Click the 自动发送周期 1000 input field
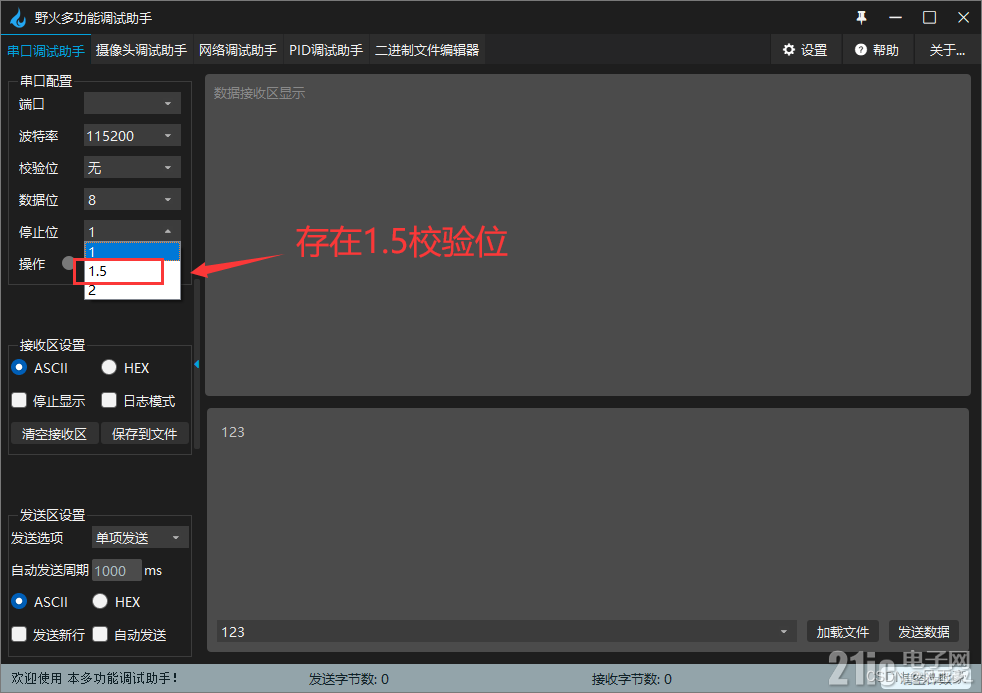Image resolution: width=982 pixels, height=693 pixels. [x=116, y=570]
